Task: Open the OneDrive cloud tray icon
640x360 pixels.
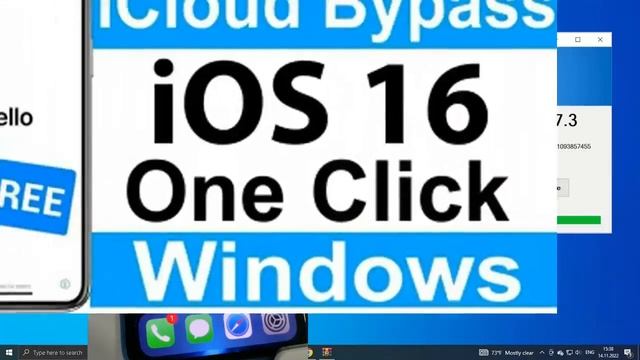Action: 560,353
